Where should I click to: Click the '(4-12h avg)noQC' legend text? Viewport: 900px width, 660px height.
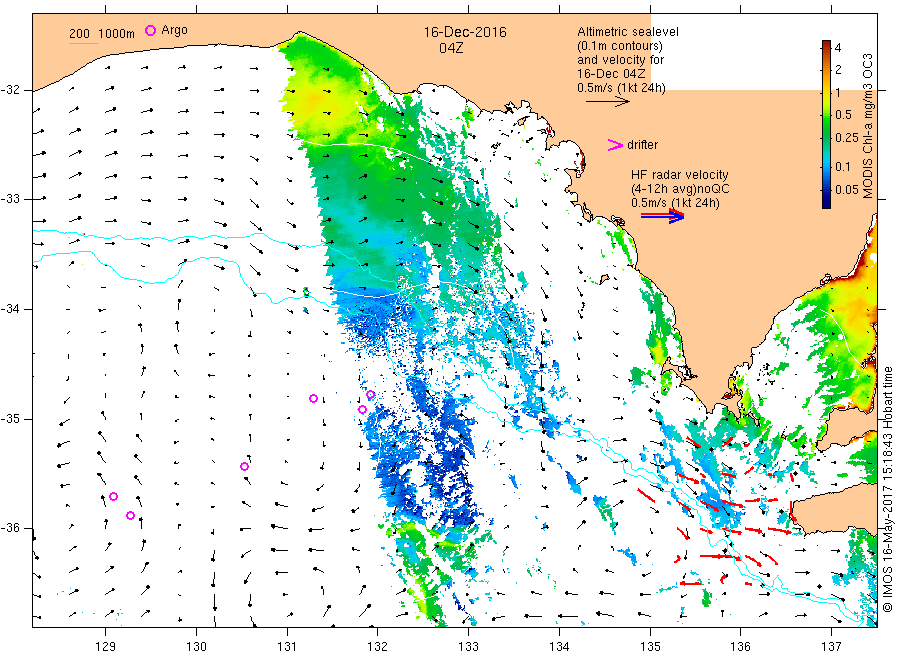[x=680, y=189]
